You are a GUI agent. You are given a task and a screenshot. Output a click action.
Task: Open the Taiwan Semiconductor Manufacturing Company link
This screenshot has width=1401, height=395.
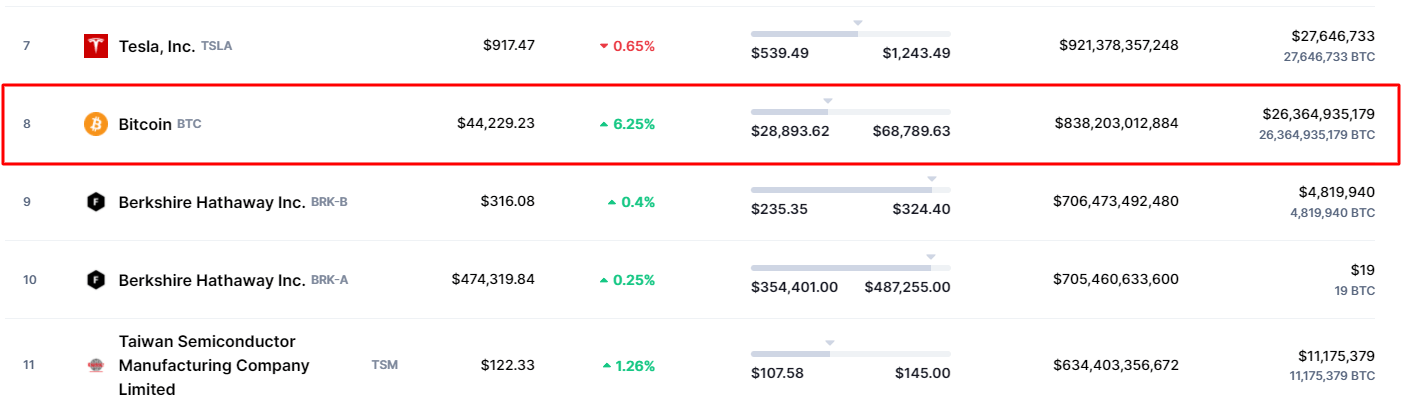(x=214, y=365)
